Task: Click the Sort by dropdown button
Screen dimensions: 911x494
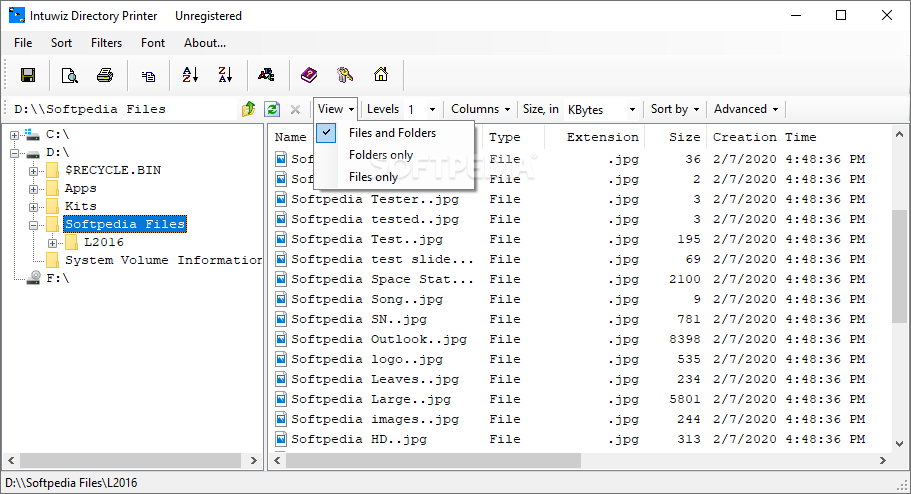Action: click(x=675, y=109)
